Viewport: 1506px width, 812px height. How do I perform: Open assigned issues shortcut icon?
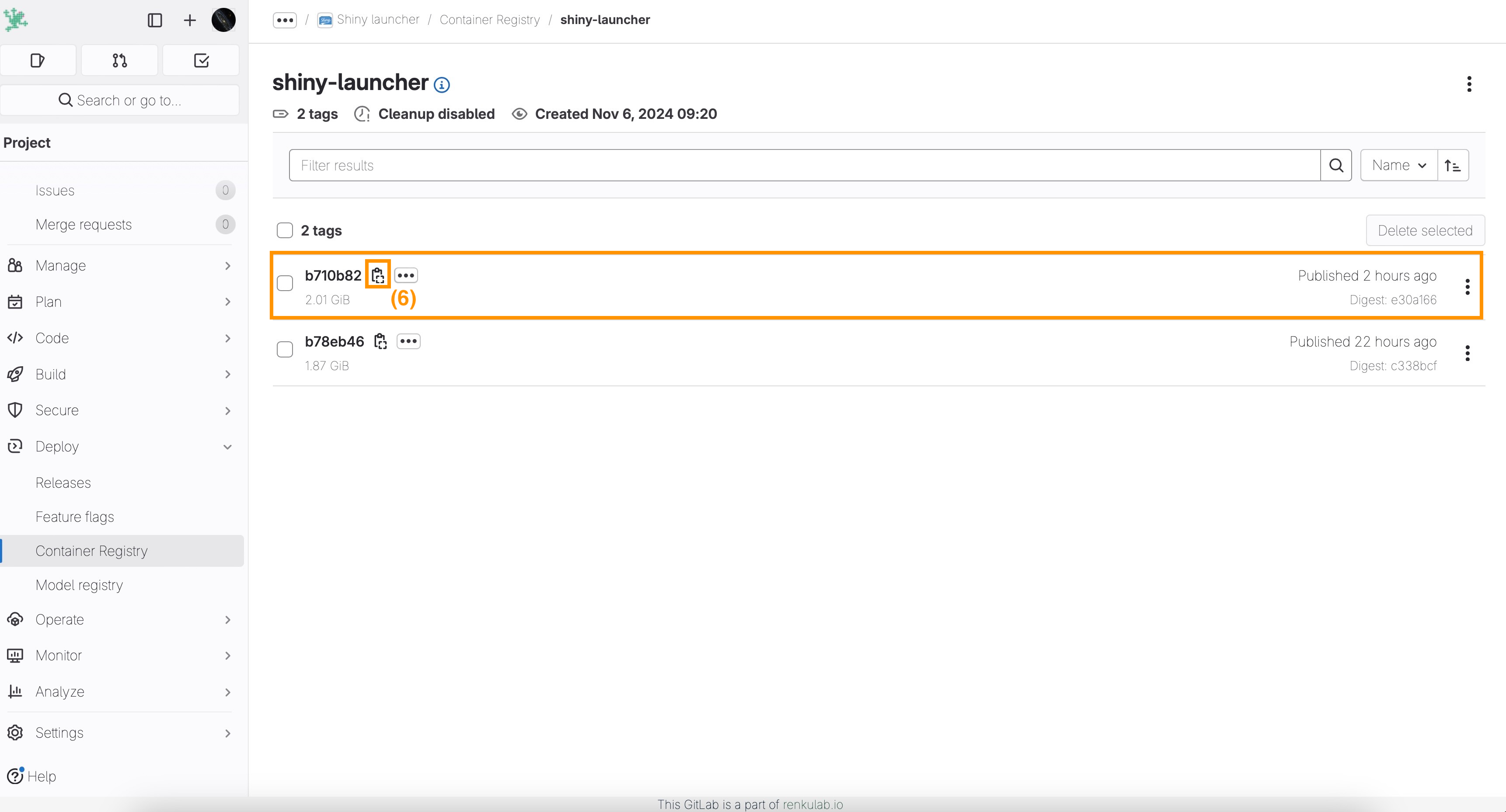pyautogui.click(x=38, y=60)
